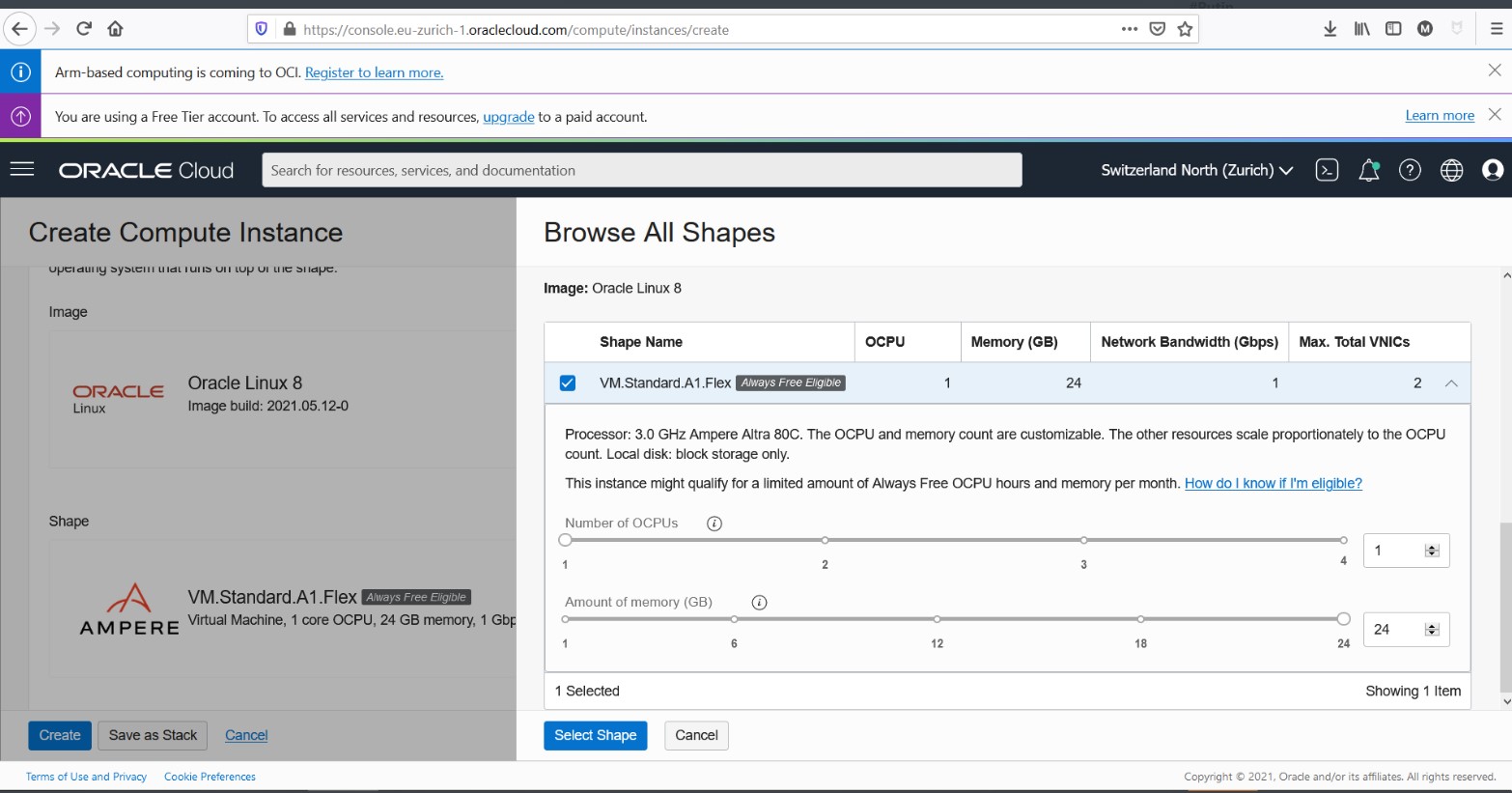Open the language globe menu
This screenshot has height=793, width=1512.
click(1451, 170)
